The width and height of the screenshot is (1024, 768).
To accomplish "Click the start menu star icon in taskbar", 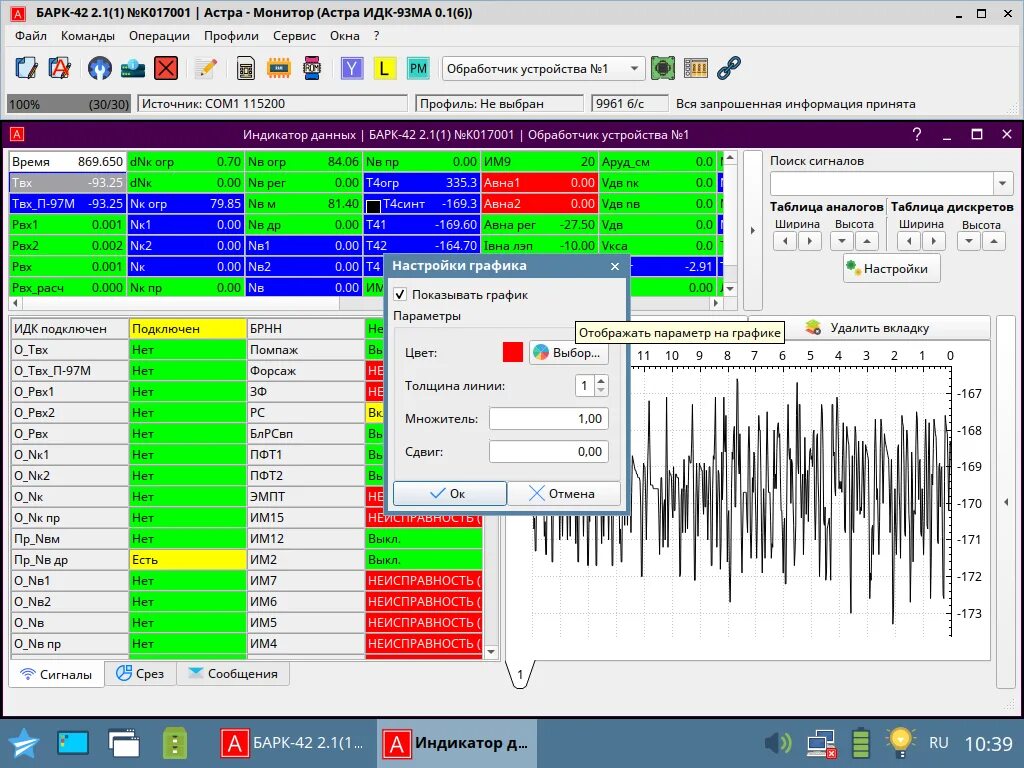I will tap(24, 743).
